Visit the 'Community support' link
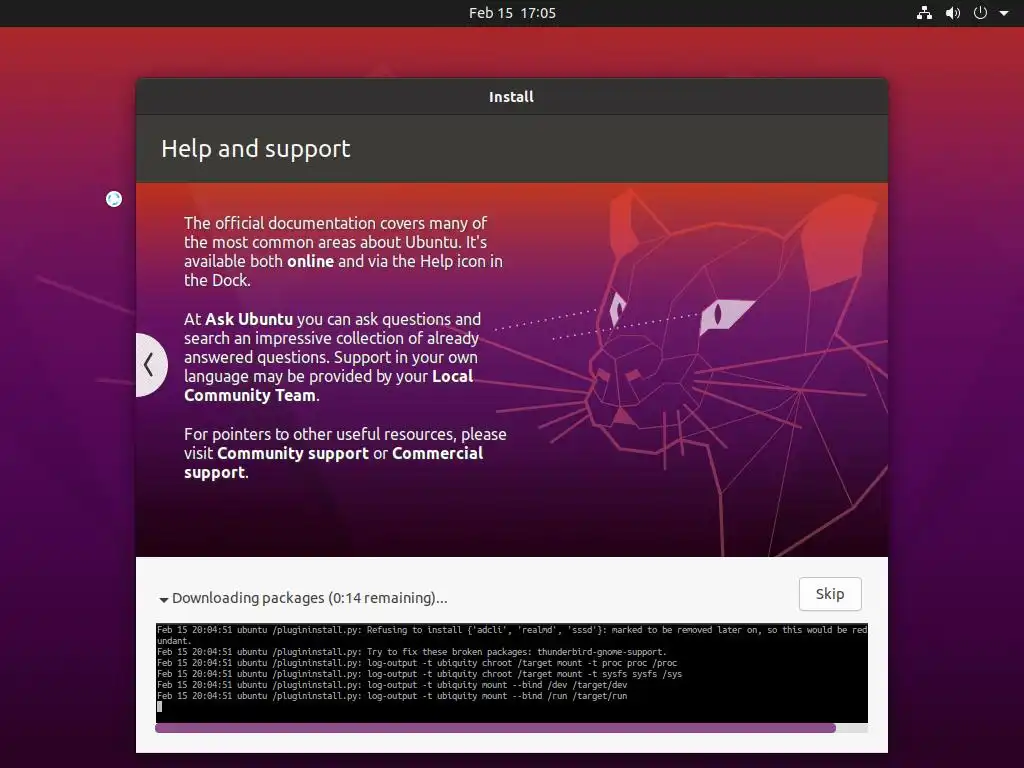Image resolution: width=1024 pixels, height=768 pixels. coord(293,453)
